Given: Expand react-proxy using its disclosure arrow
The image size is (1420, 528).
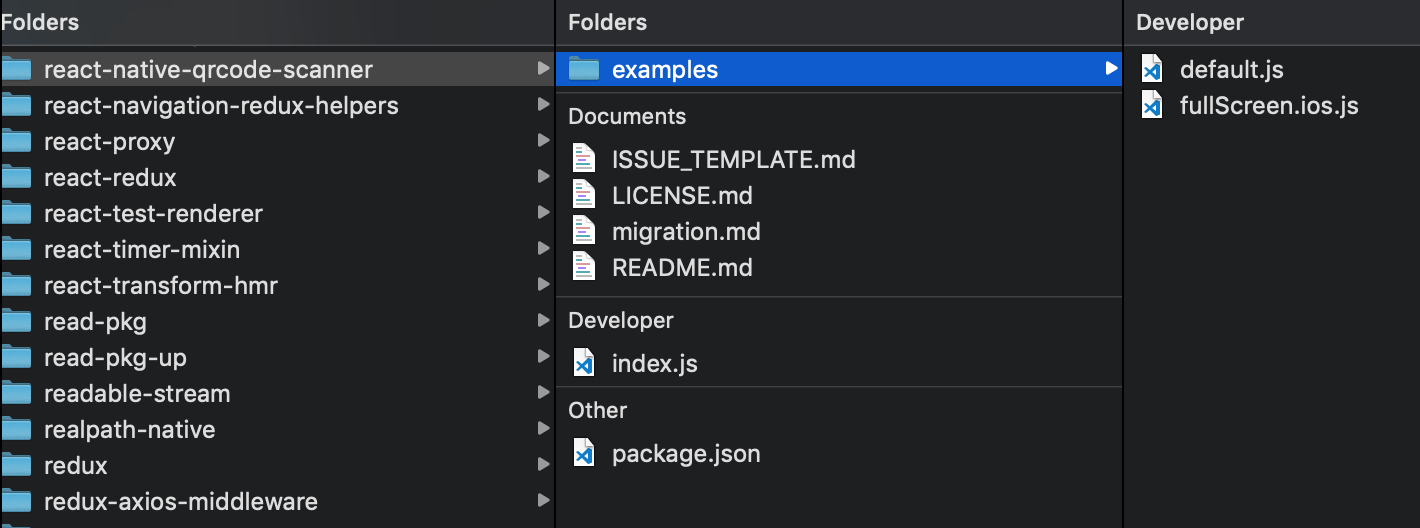Looking at the screenshot, I should 543,141.
